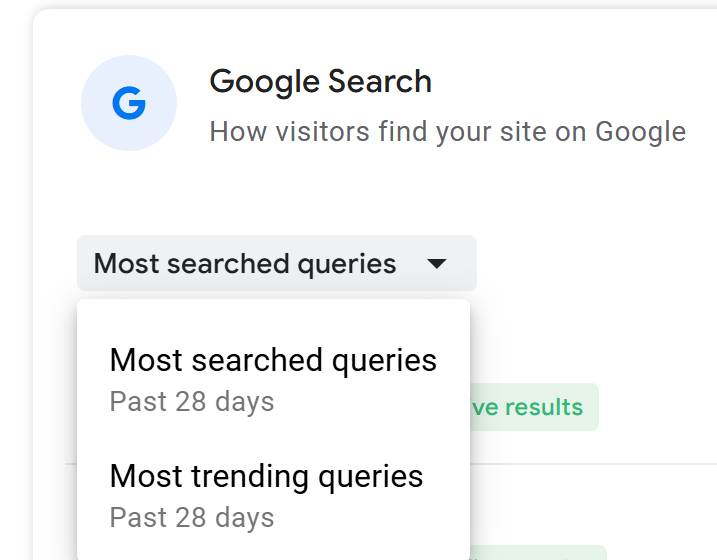
Task: Click the word Most in the selector button
Action: (x=126, y=264)
